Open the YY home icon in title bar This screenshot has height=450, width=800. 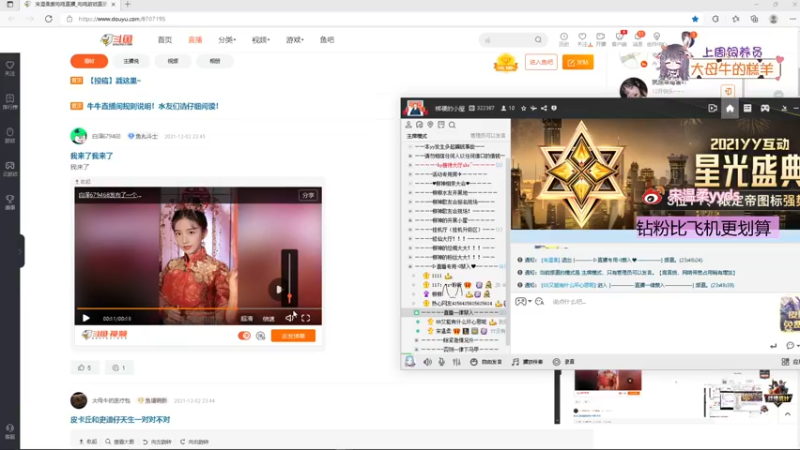(x=730, y=108)
